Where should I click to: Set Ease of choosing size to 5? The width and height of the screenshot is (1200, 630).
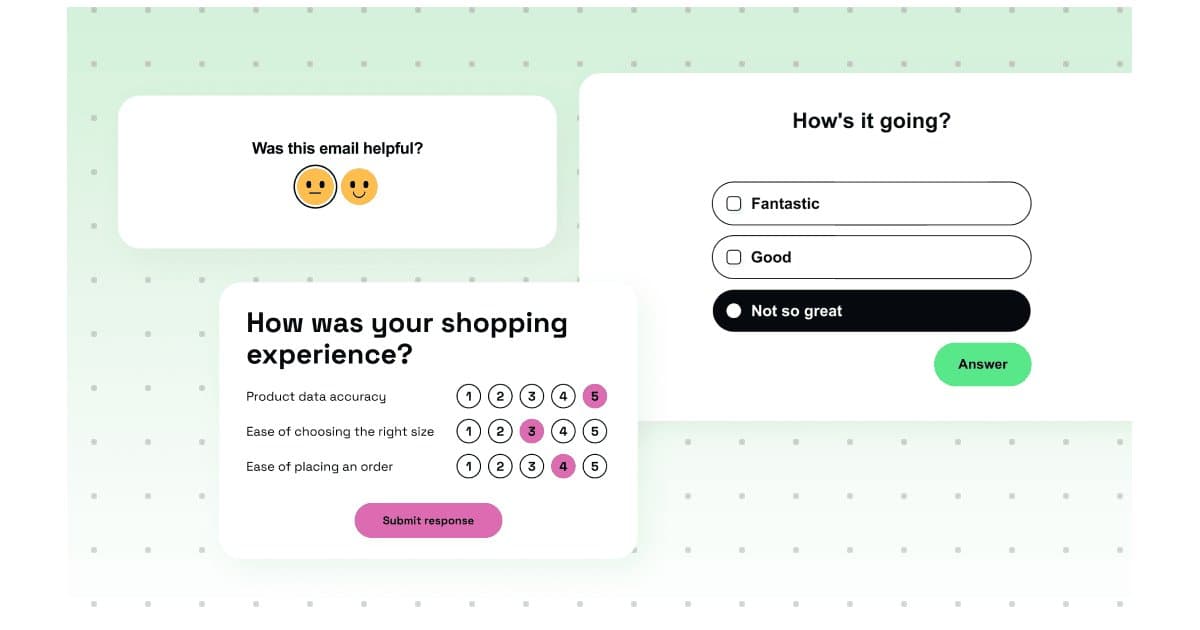click(595, 432)
